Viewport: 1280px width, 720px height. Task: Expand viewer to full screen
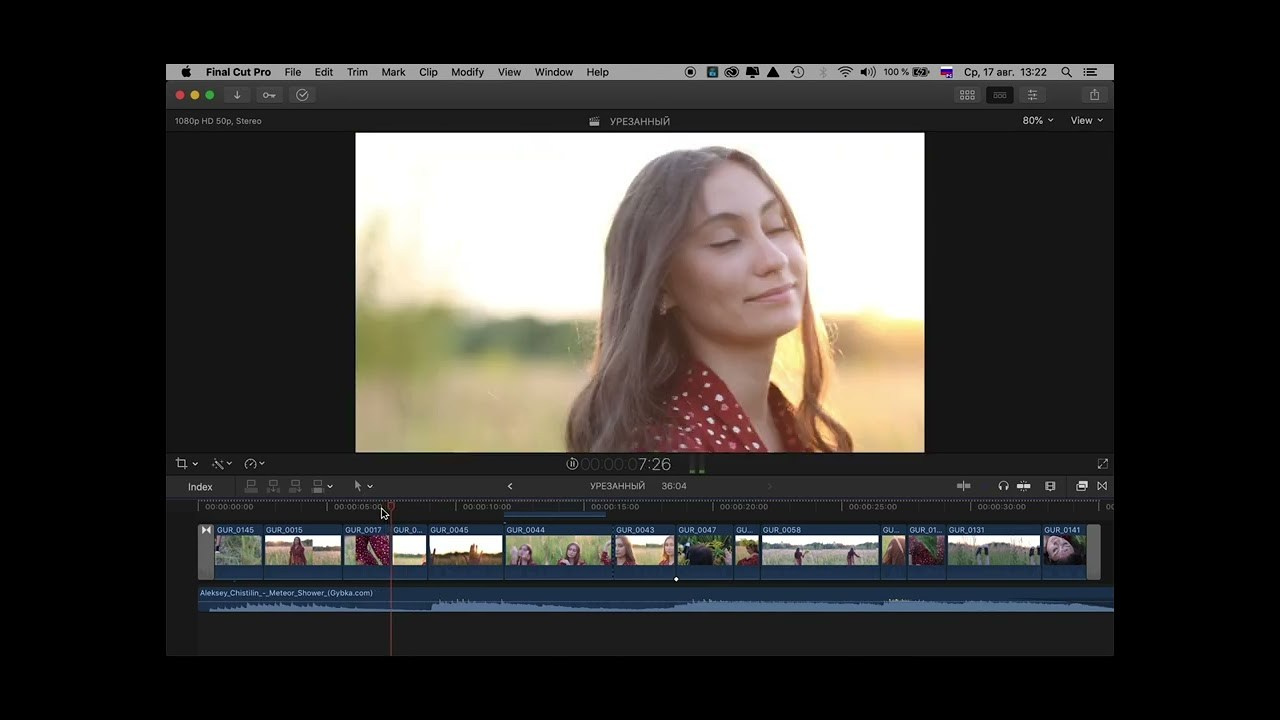(1102, 464)
